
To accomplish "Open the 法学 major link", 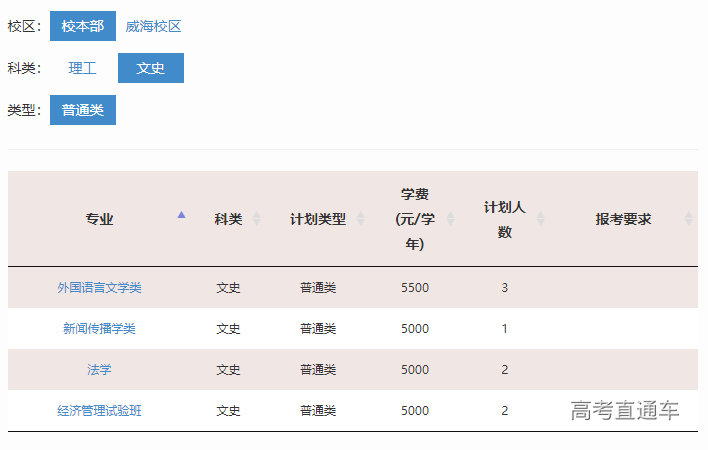I will (x=99, y=370).
